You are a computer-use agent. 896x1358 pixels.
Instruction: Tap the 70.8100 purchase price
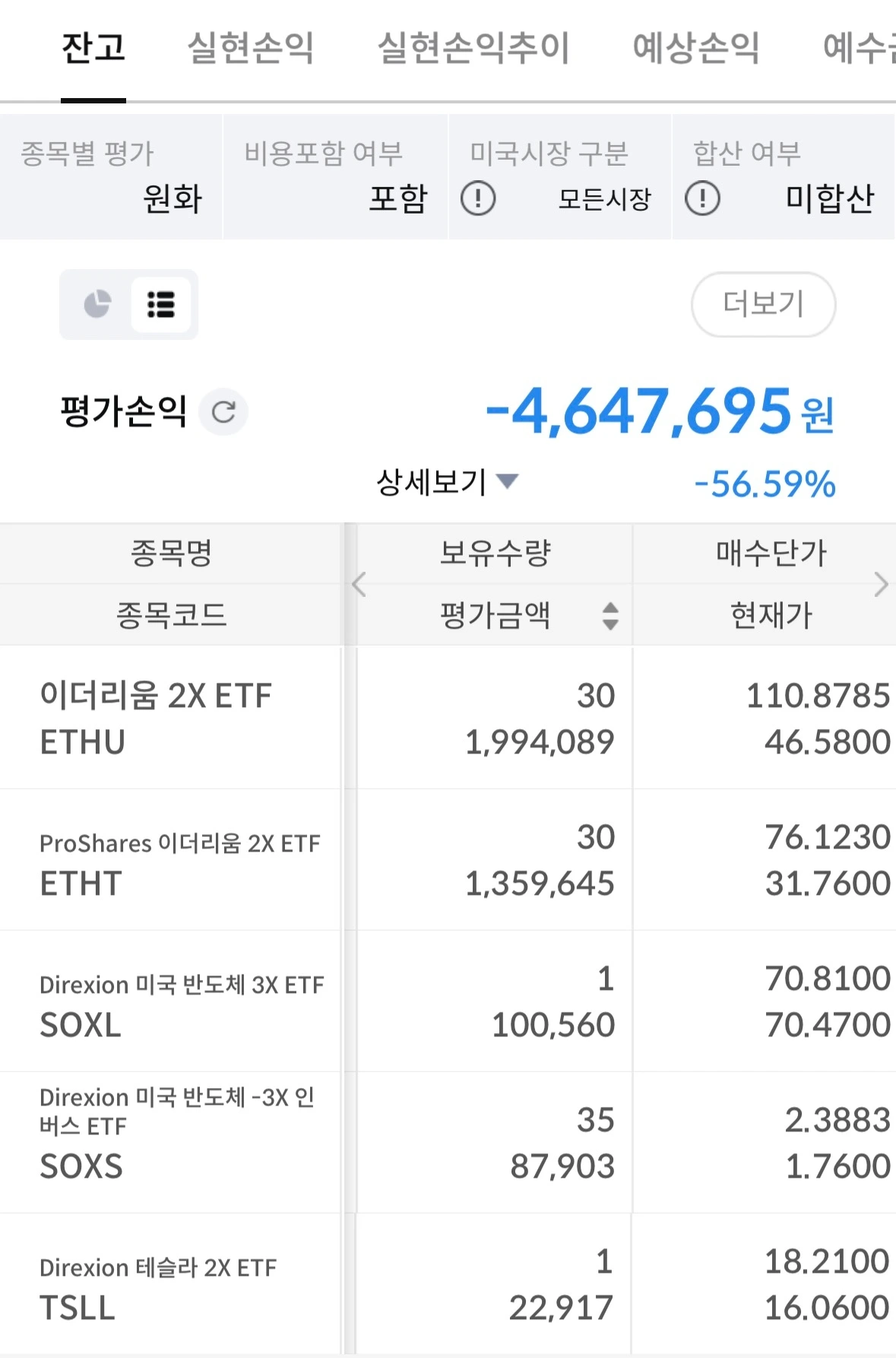tap(827, 978)
